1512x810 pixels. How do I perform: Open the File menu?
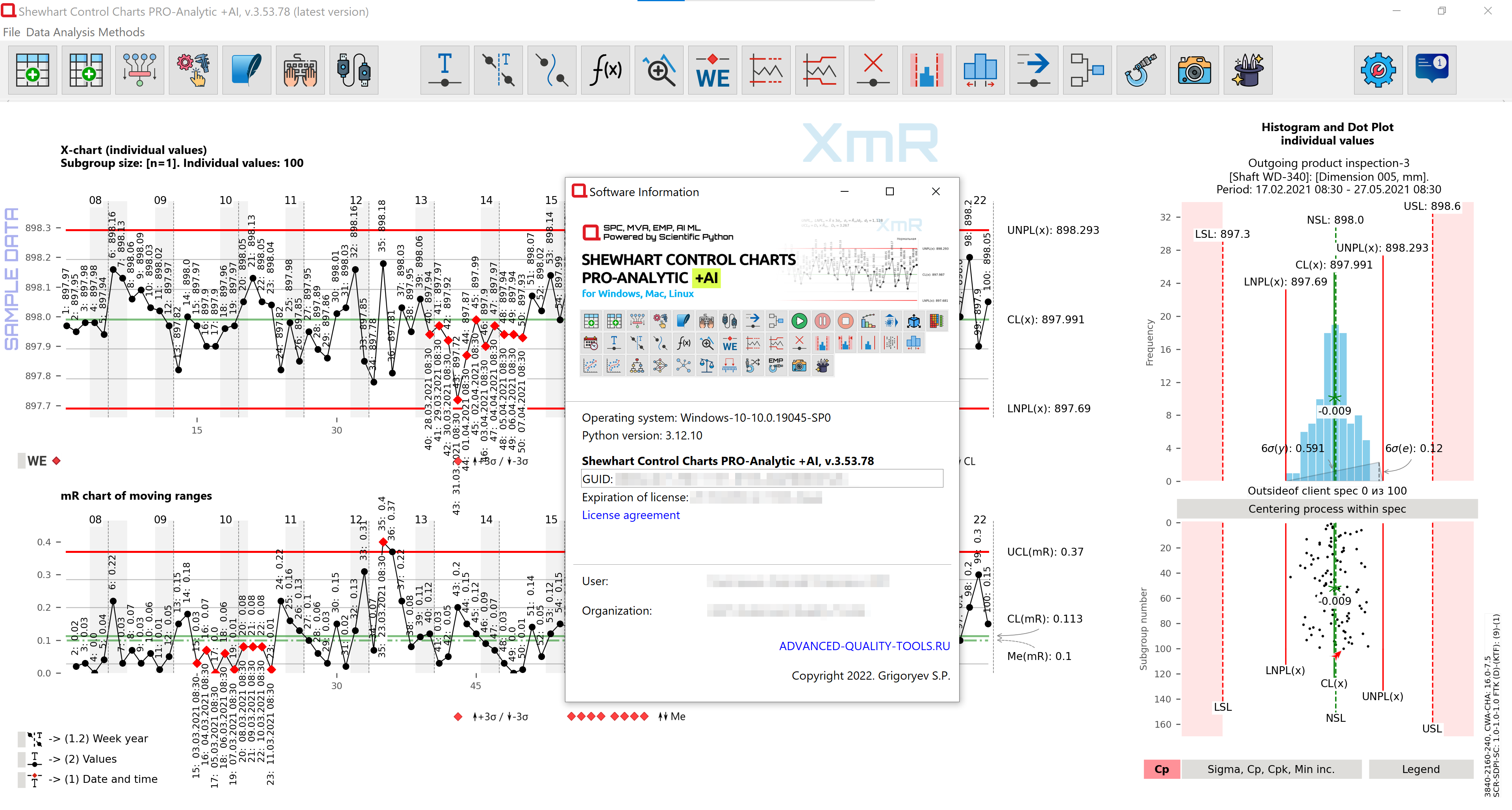[11, 32]
